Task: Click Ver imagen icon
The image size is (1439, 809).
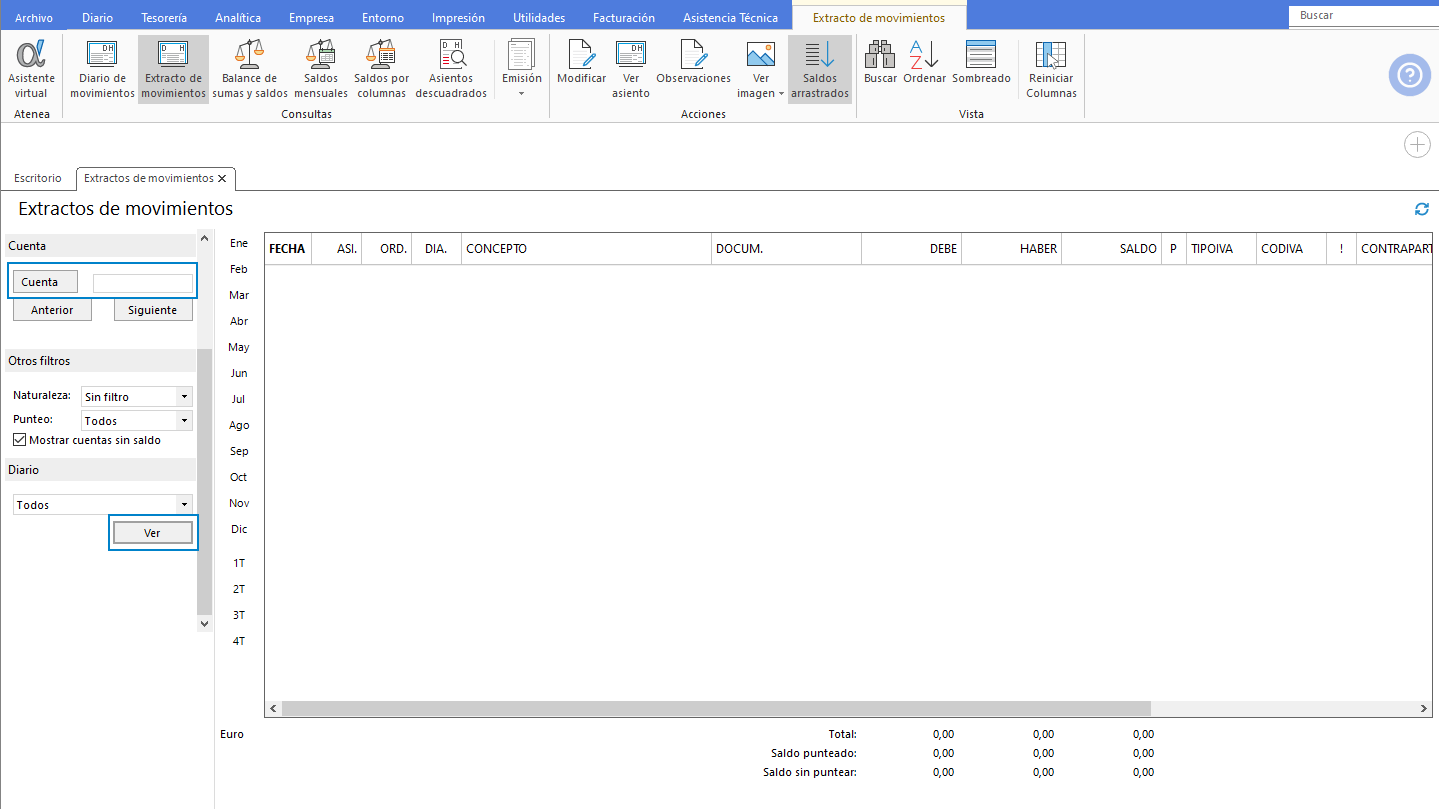Action: (761, 55)
